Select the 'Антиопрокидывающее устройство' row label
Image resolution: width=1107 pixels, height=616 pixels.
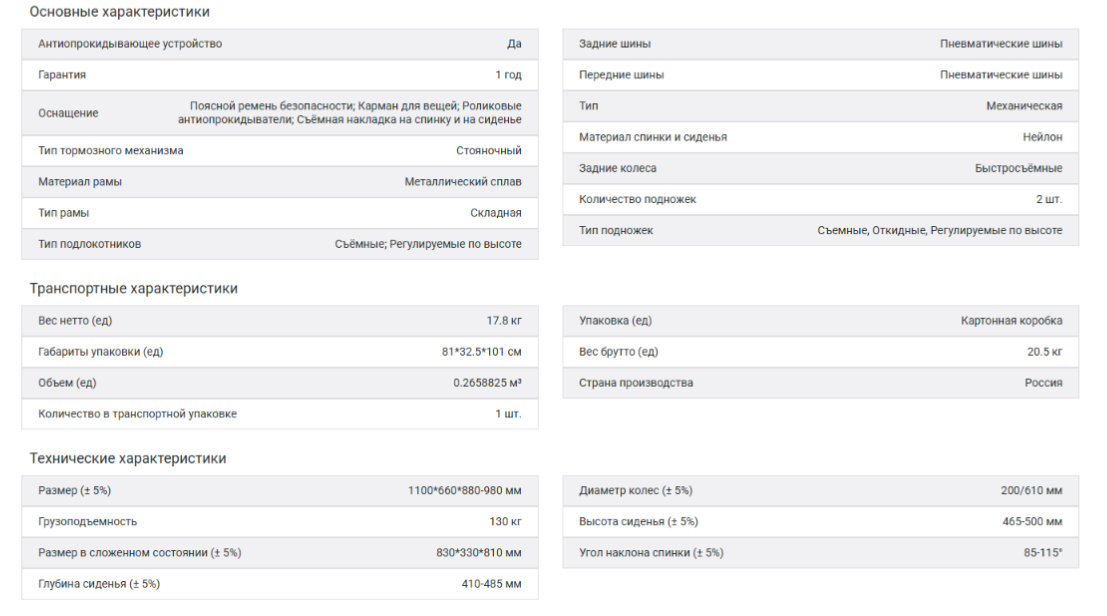[130, 44]
